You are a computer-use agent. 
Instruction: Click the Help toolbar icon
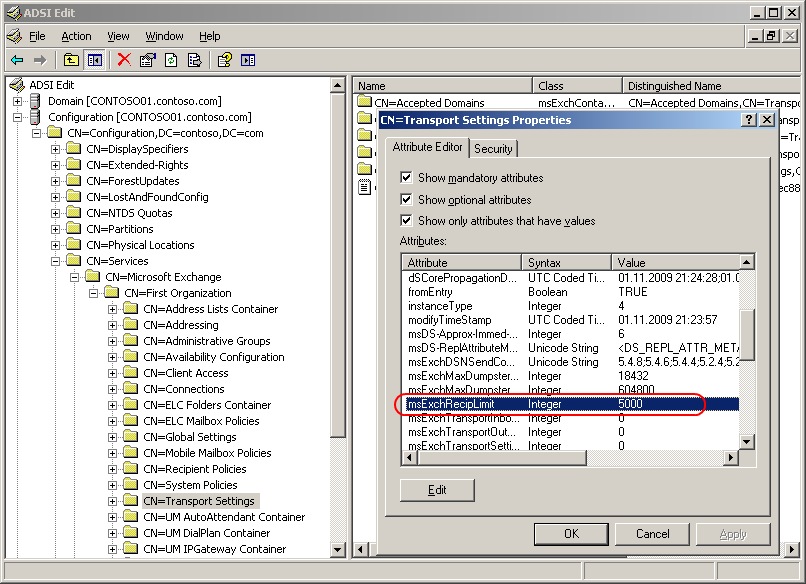click(225, 60)
